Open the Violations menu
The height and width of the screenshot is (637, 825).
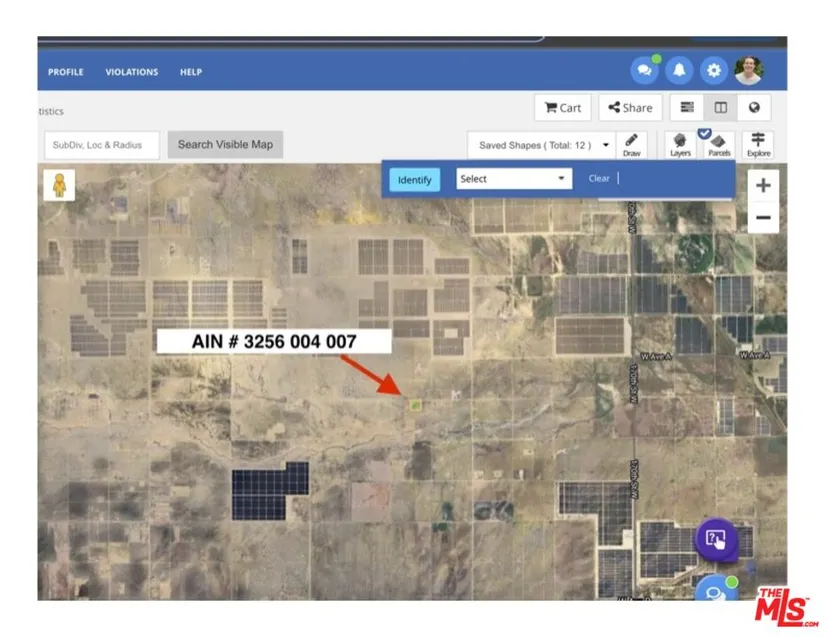click(132, 72)
